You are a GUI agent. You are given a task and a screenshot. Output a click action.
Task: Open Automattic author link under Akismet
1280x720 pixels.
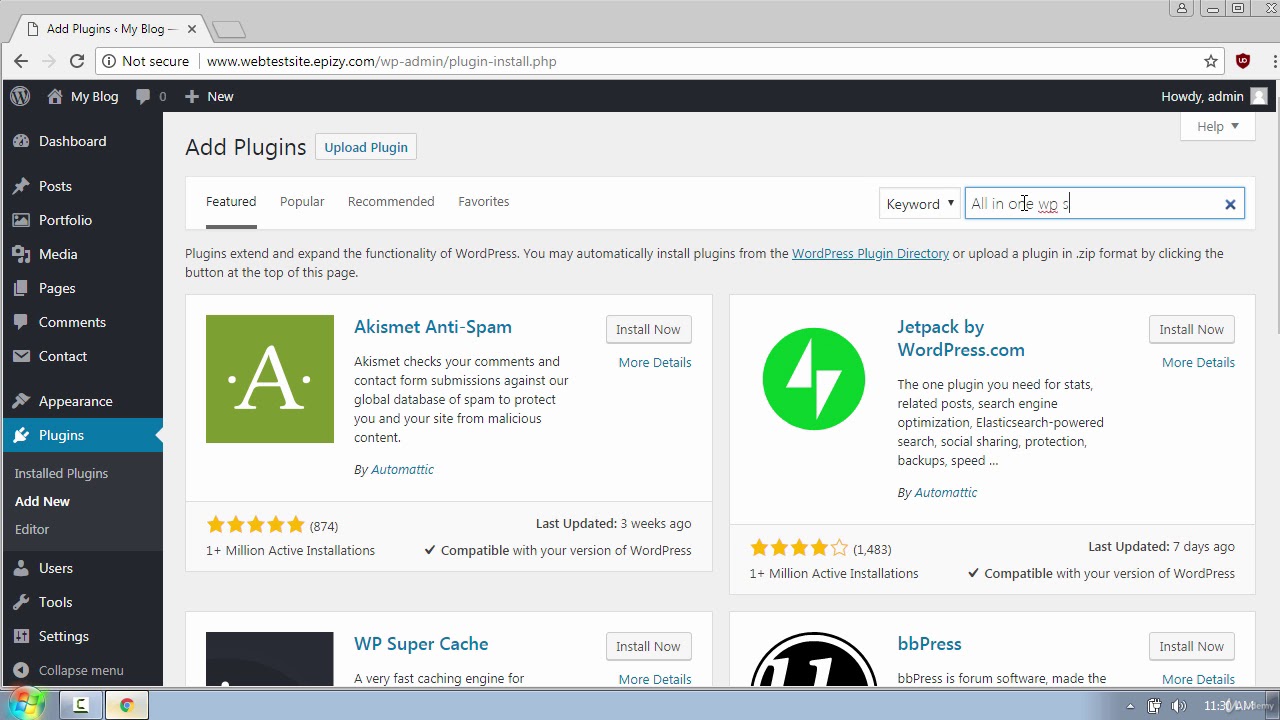point(402,469)
